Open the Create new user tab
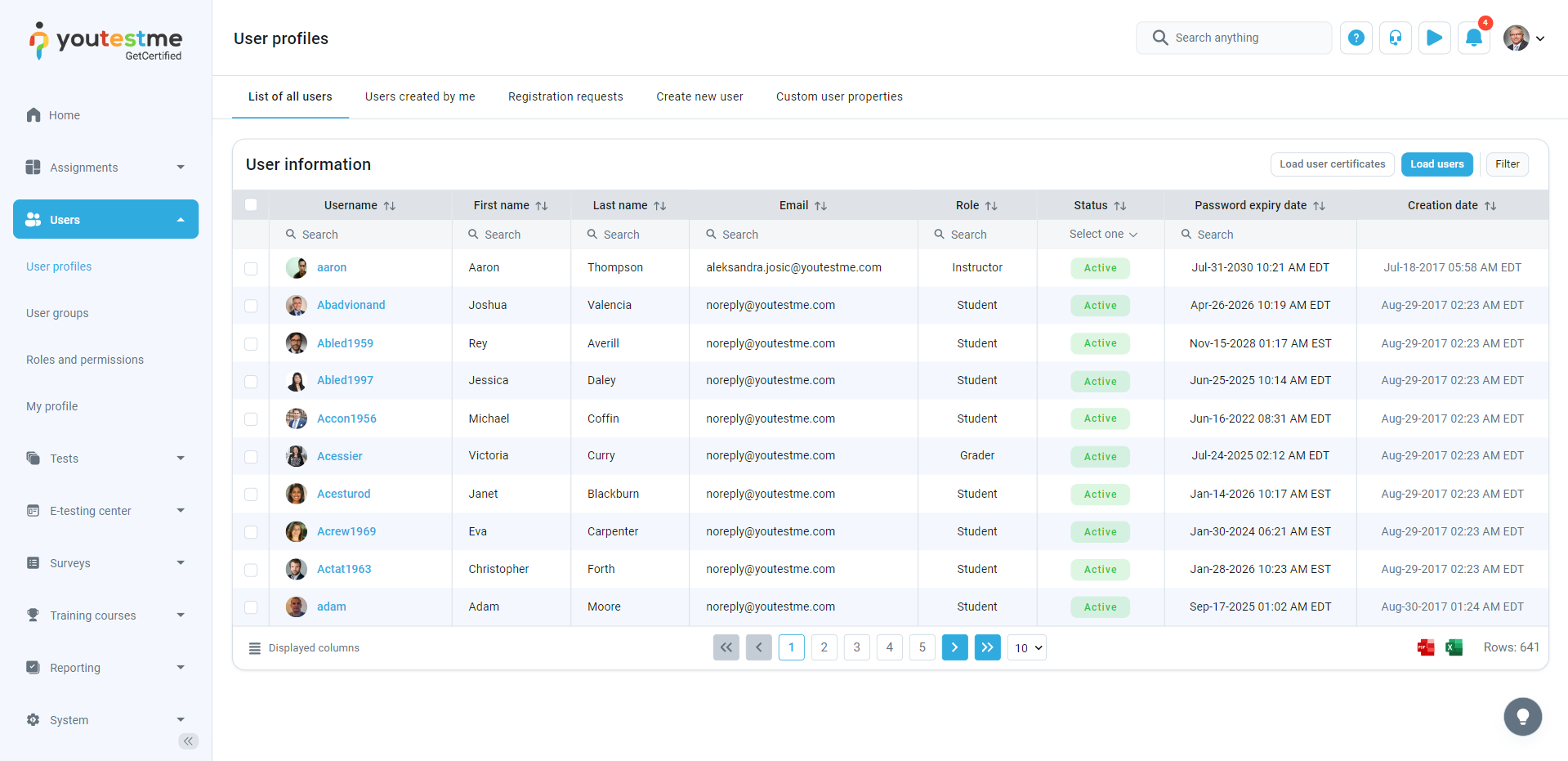The image size is (1568, 761). point(699,96)
